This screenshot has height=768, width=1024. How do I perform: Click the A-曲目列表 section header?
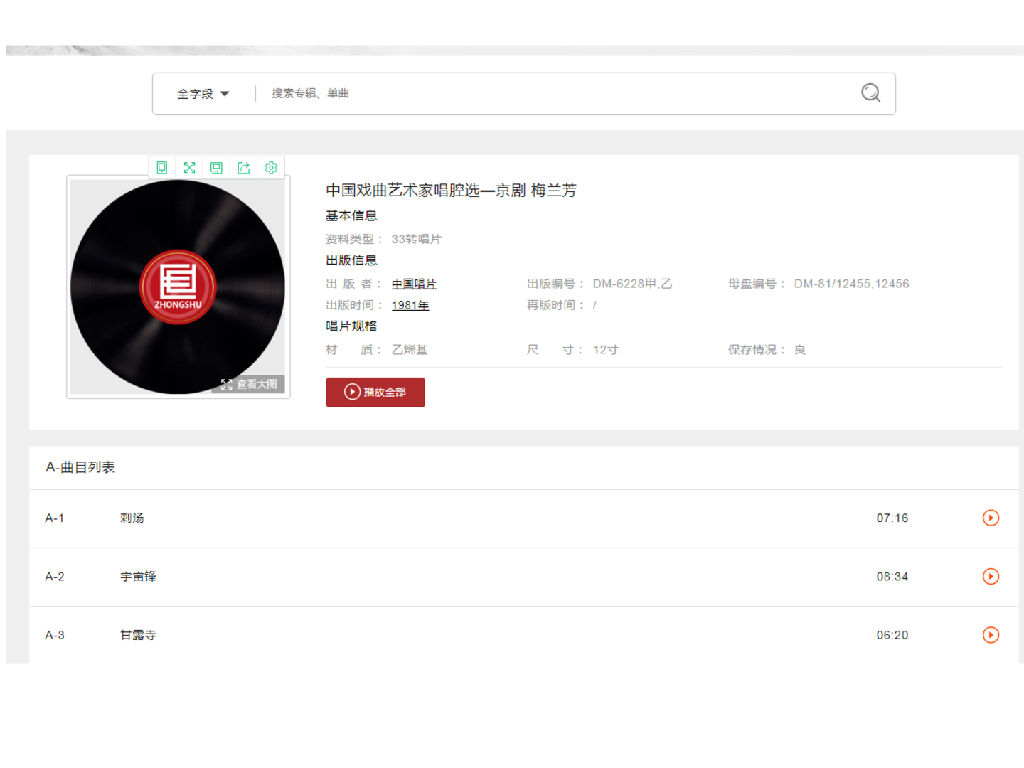tap(80, 467)
